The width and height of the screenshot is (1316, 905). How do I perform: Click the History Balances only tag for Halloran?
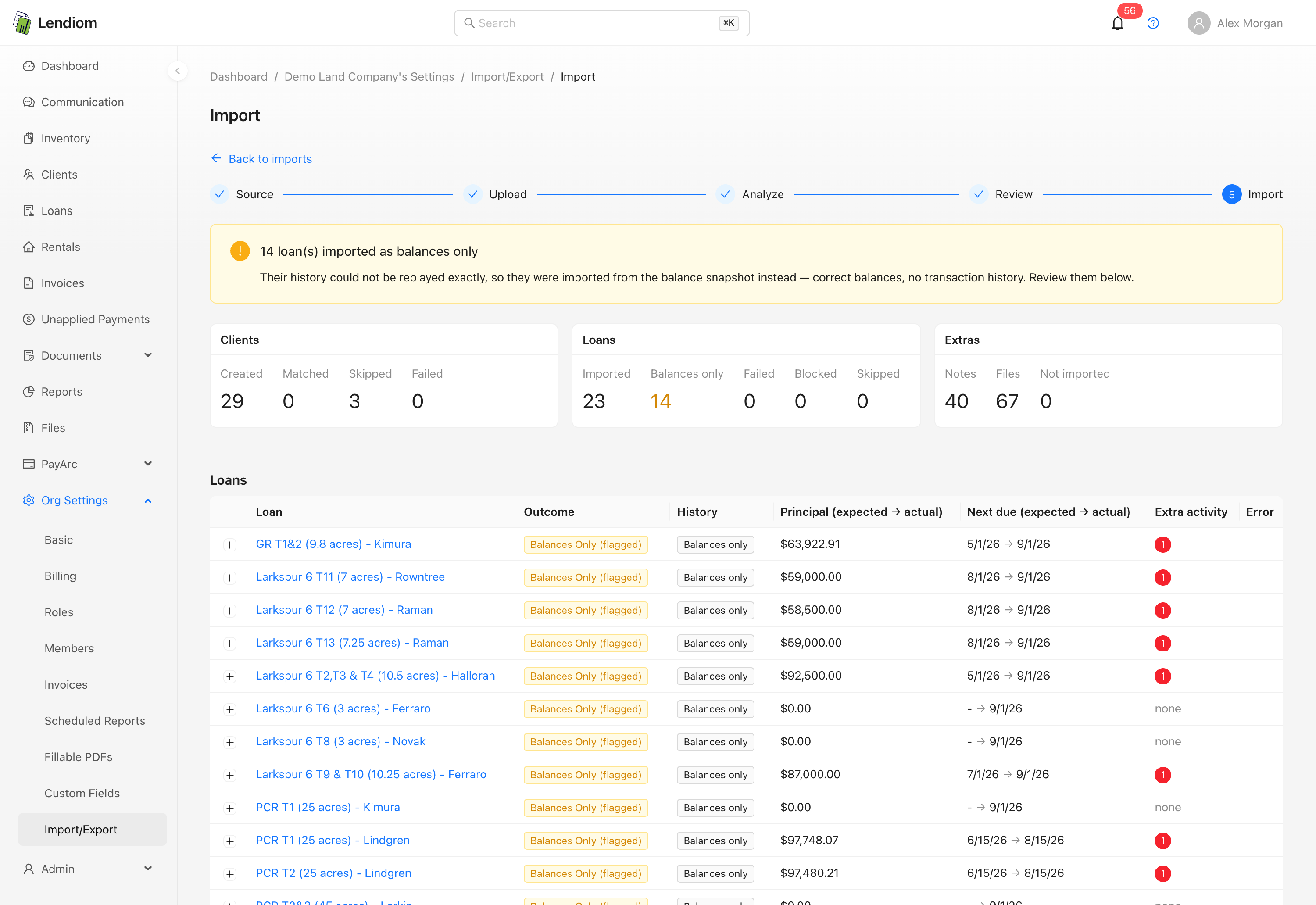pyautogui.click(x=715, y=676)
